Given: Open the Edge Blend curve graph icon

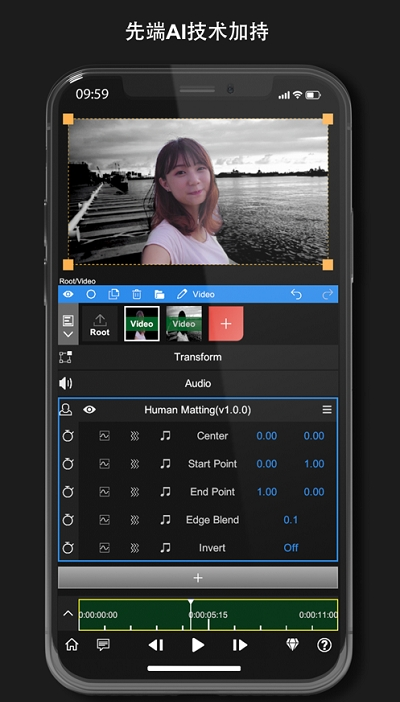Looking at the screenshot, I should tap(104, 520).
